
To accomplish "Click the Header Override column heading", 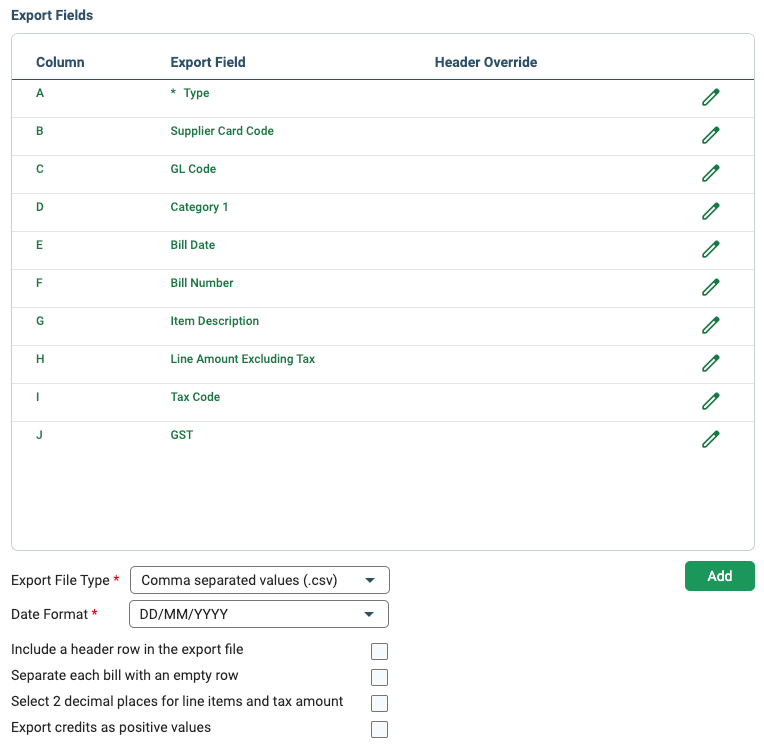I will point(486,62).
